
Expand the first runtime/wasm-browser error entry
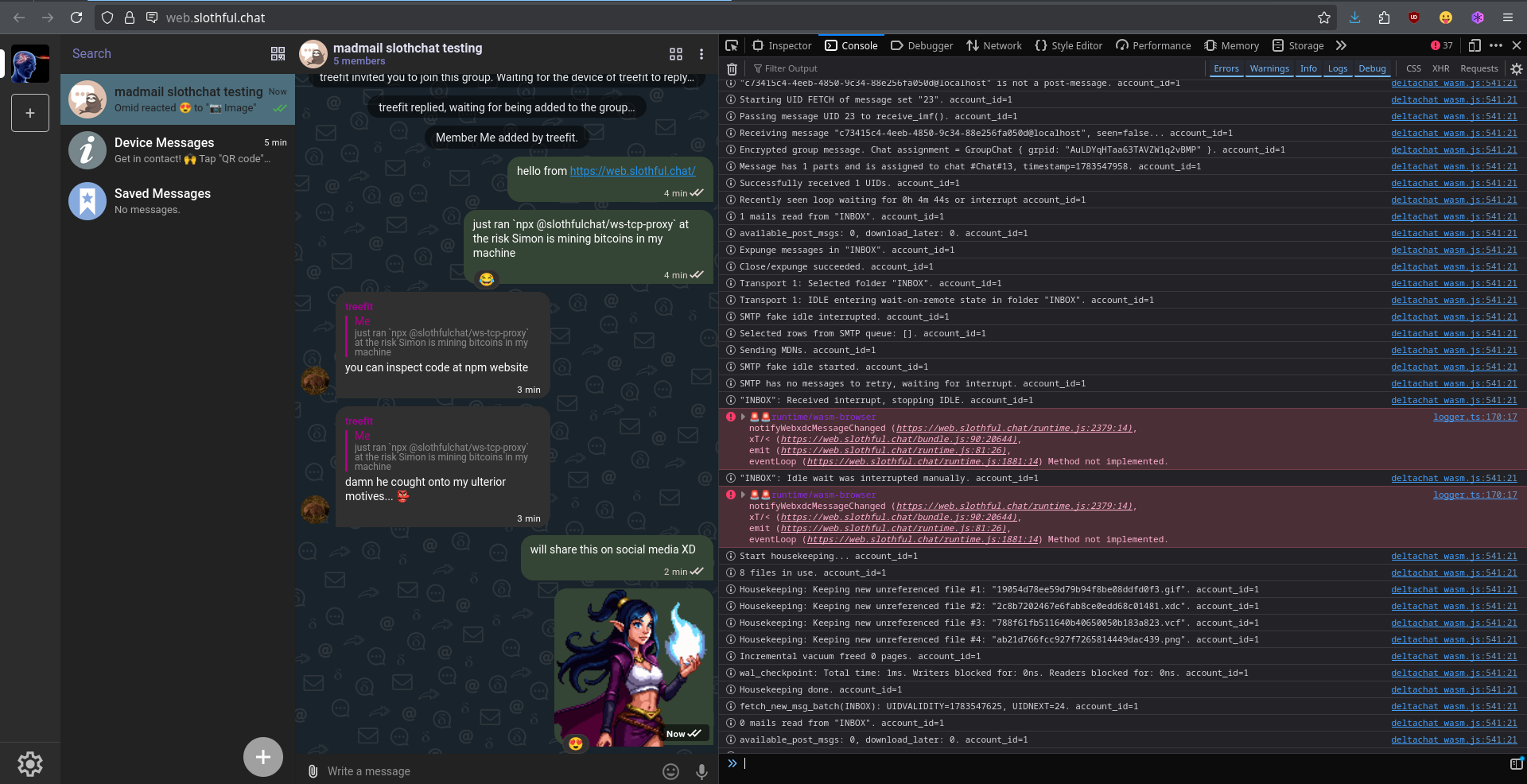[x=743, y=417]
